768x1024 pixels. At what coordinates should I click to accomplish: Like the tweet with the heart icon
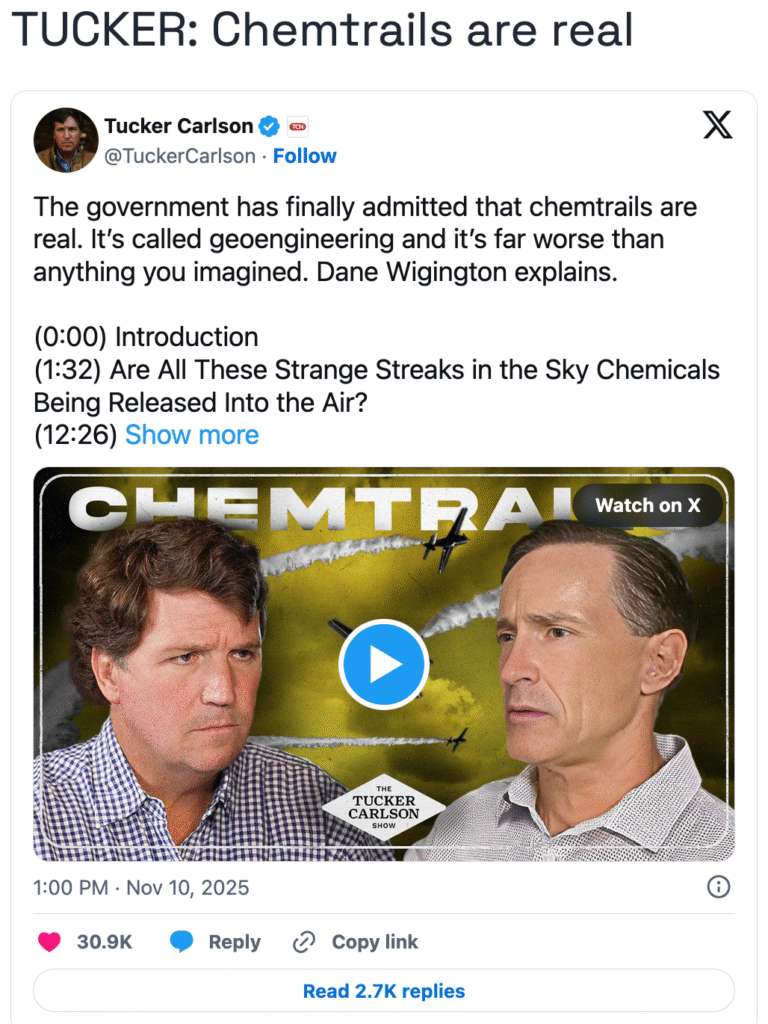pyautogui.click(x=49, y=942)
